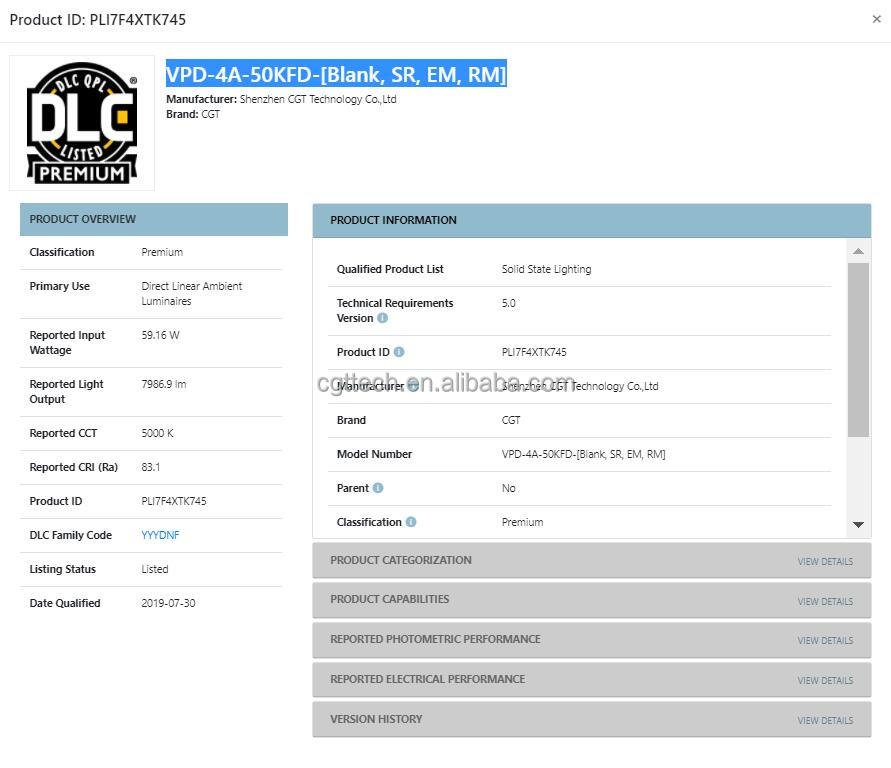Click the 59.16 W wattage value

pyautogui.click(x=160, y=335)
